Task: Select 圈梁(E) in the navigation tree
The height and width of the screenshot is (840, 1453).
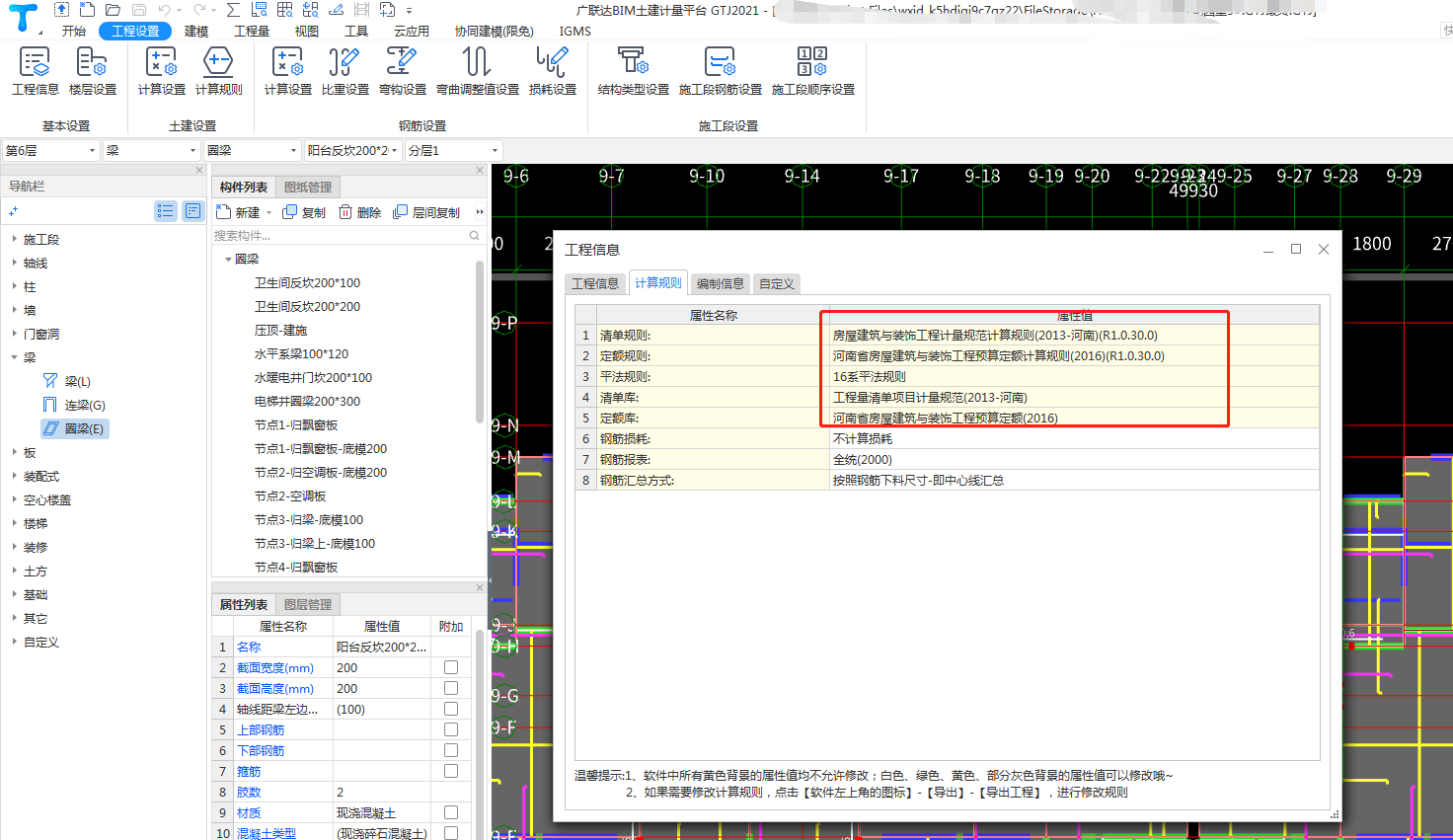Action: [74, 428]
